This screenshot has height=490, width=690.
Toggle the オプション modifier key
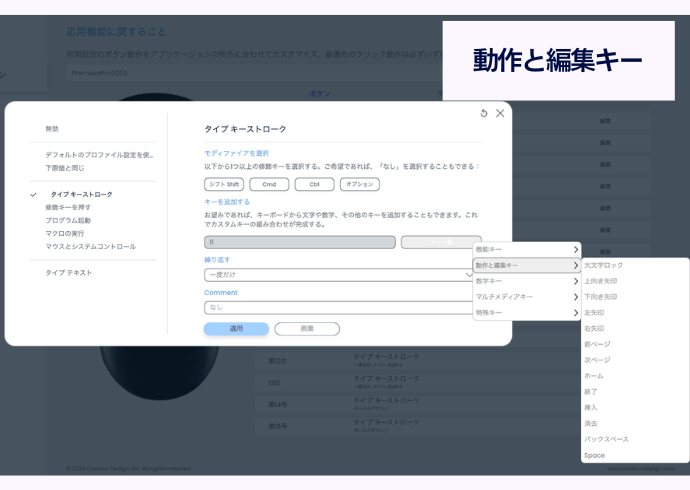(x=360, y=184)
